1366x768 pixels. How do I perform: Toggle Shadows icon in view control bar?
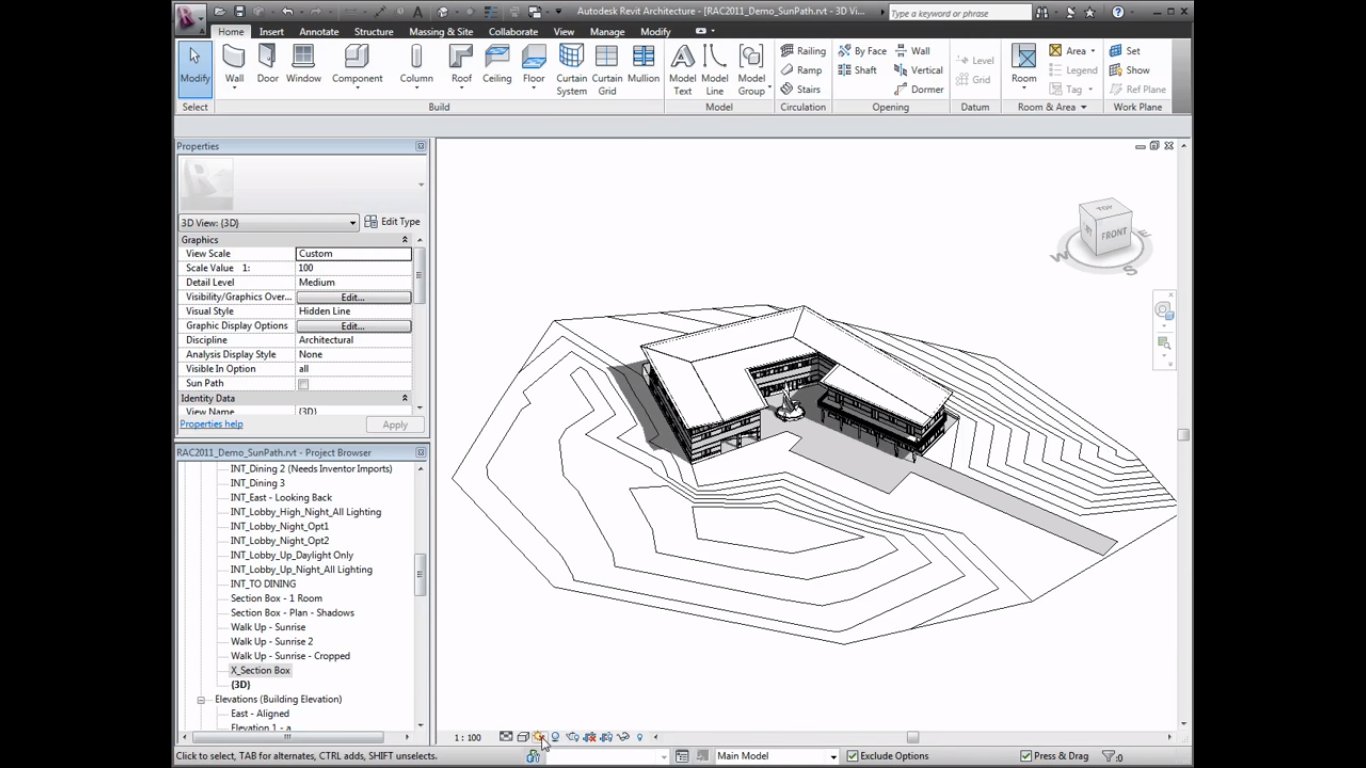555,737
